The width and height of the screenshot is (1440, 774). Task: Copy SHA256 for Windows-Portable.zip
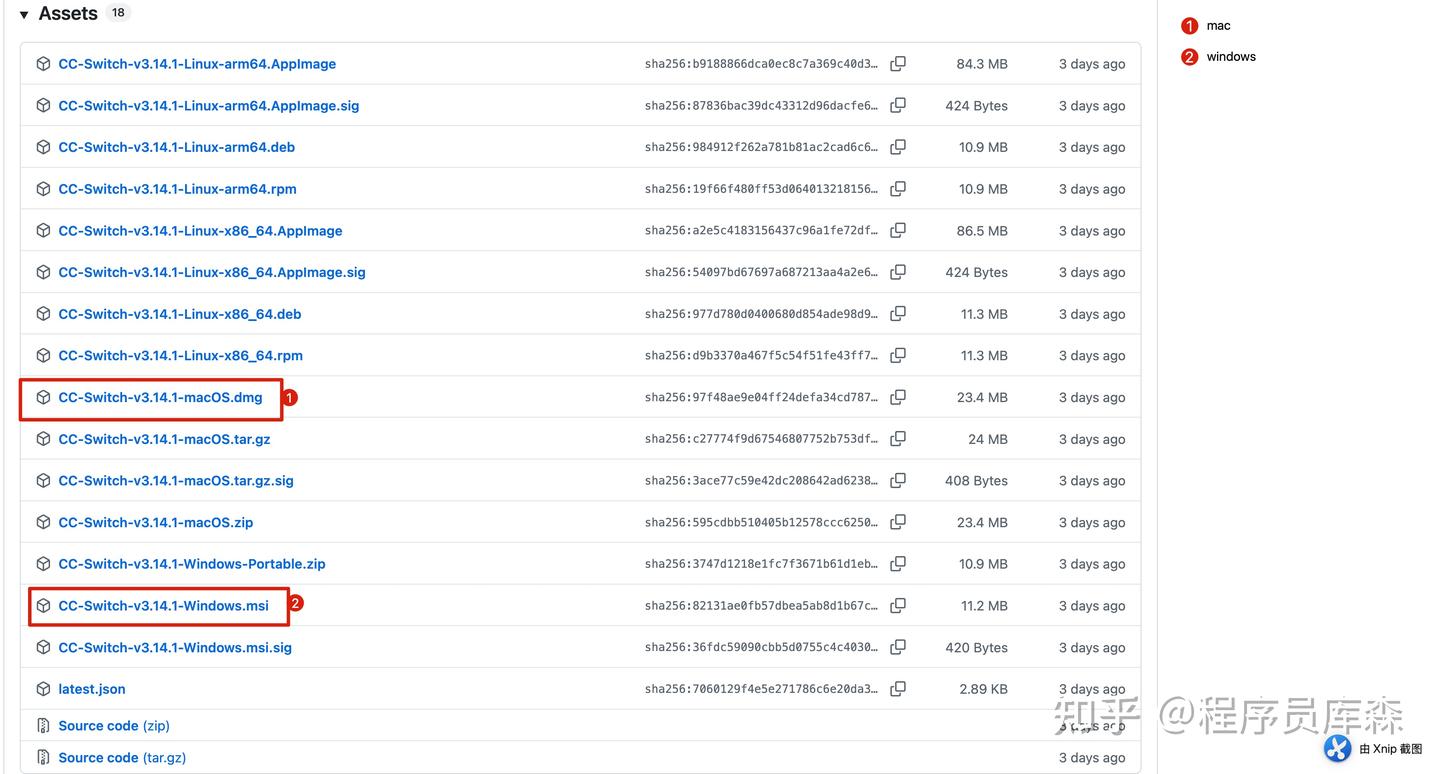pos(898,564)
